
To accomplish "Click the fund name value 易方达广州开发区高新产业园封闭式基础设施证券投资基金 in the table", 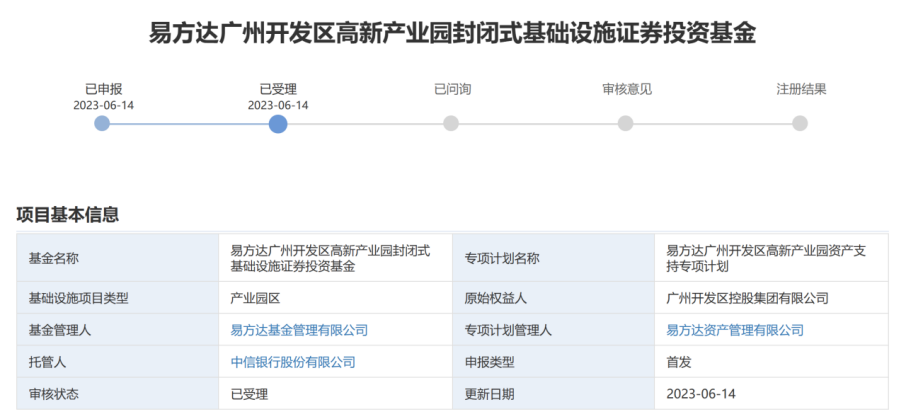I will tap(331, 258).
